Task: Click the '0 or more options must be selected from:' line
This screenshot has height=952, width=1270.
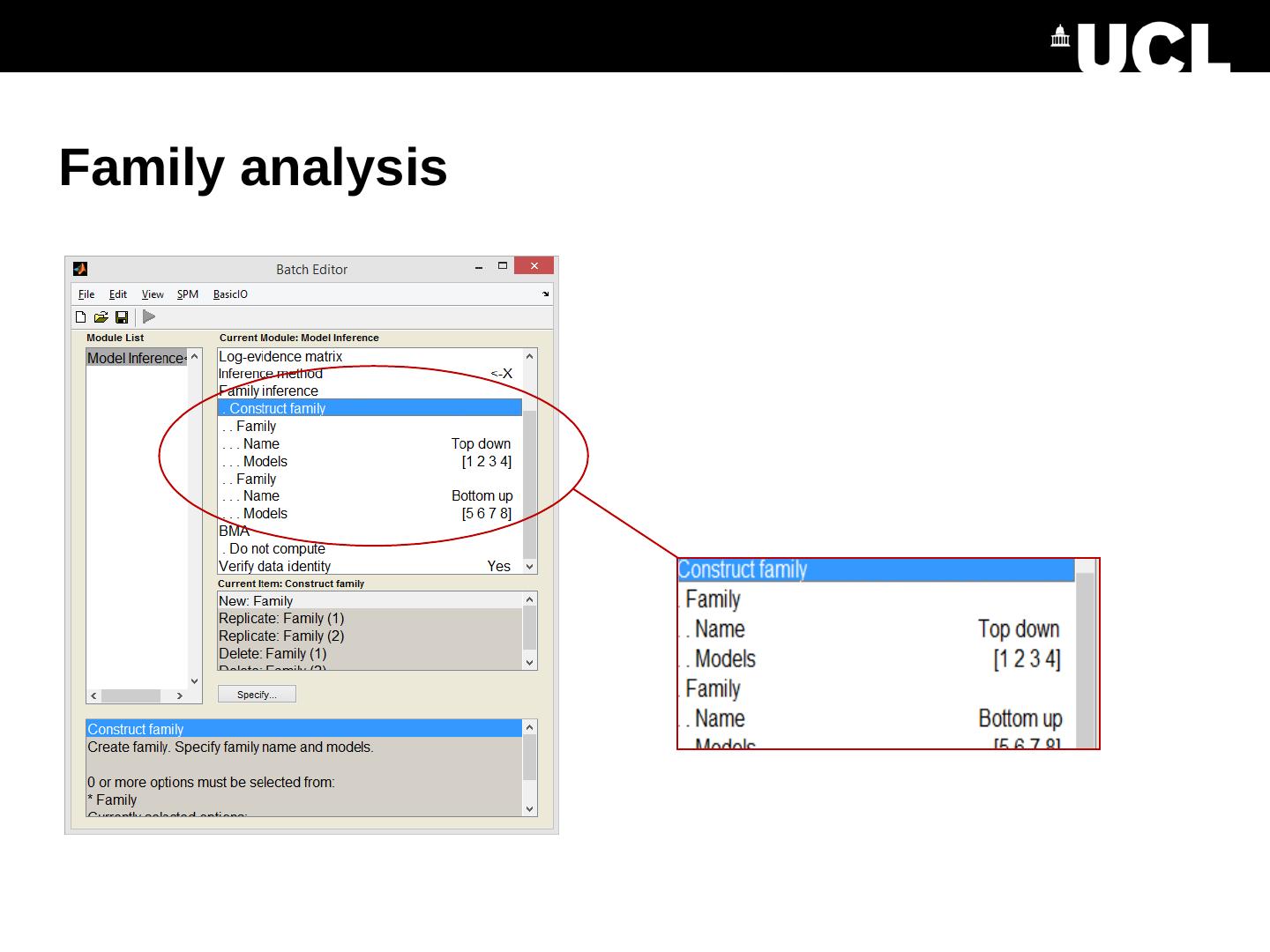Action: tap(211, 783)
